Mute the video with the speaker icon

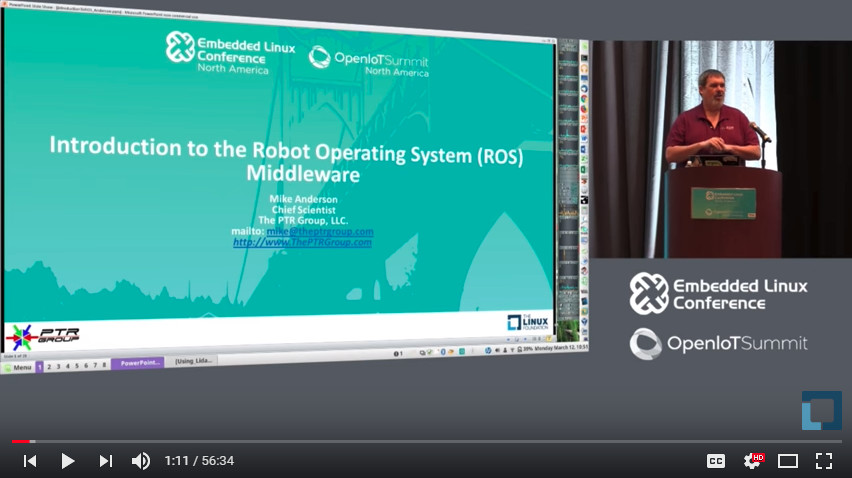tap(141, 461)
